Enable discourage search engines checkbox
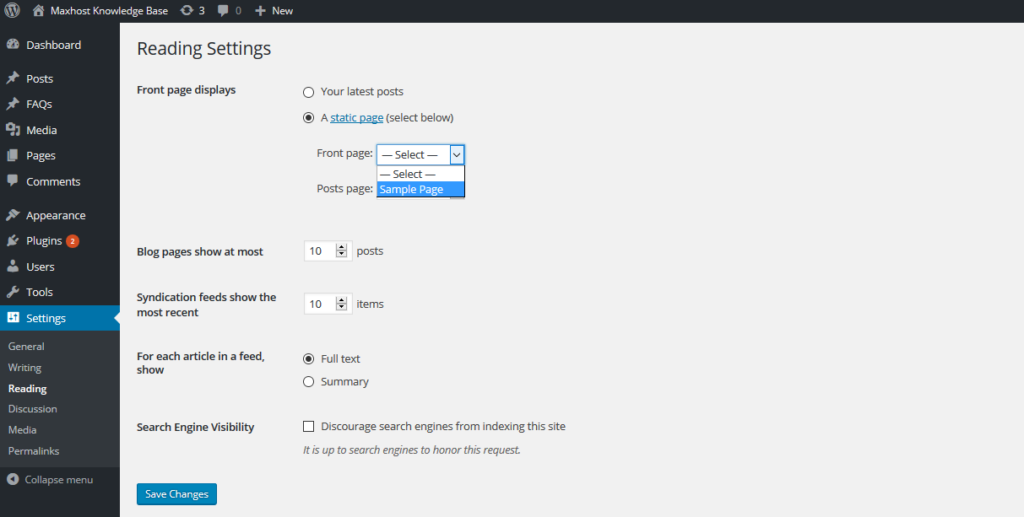 click(x=309, y=426)
